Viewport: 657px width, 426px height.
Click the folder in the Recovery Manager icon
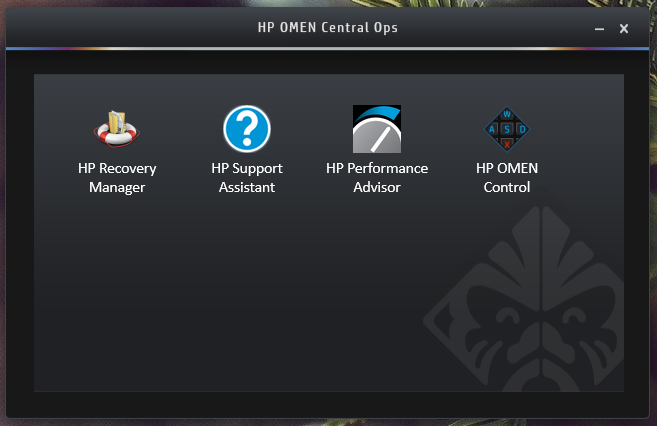coord(118,122)
